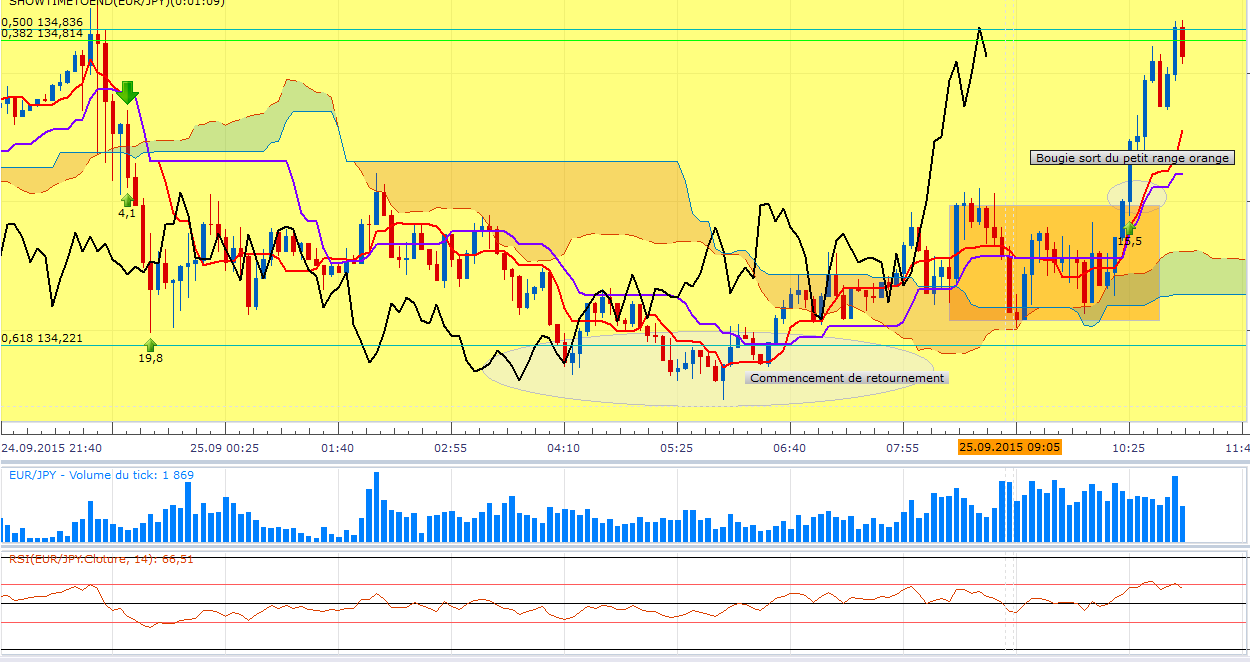Screen dimensions: 1250x662
Task: Select the 'Commencement de retournement' label
Action: pos(846,378)
